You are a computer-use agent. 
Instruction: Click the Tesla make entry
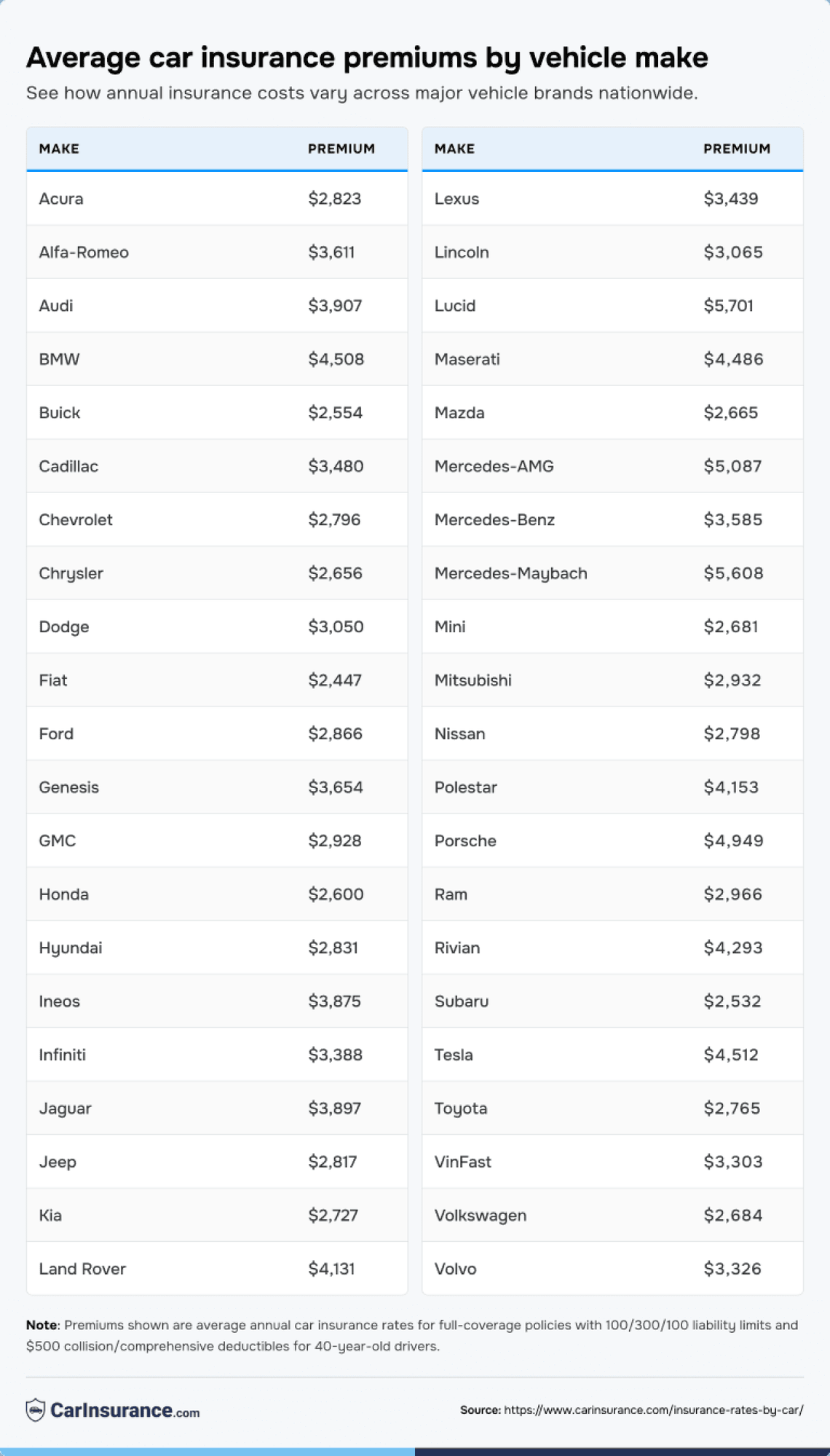tap(454, 1055)
